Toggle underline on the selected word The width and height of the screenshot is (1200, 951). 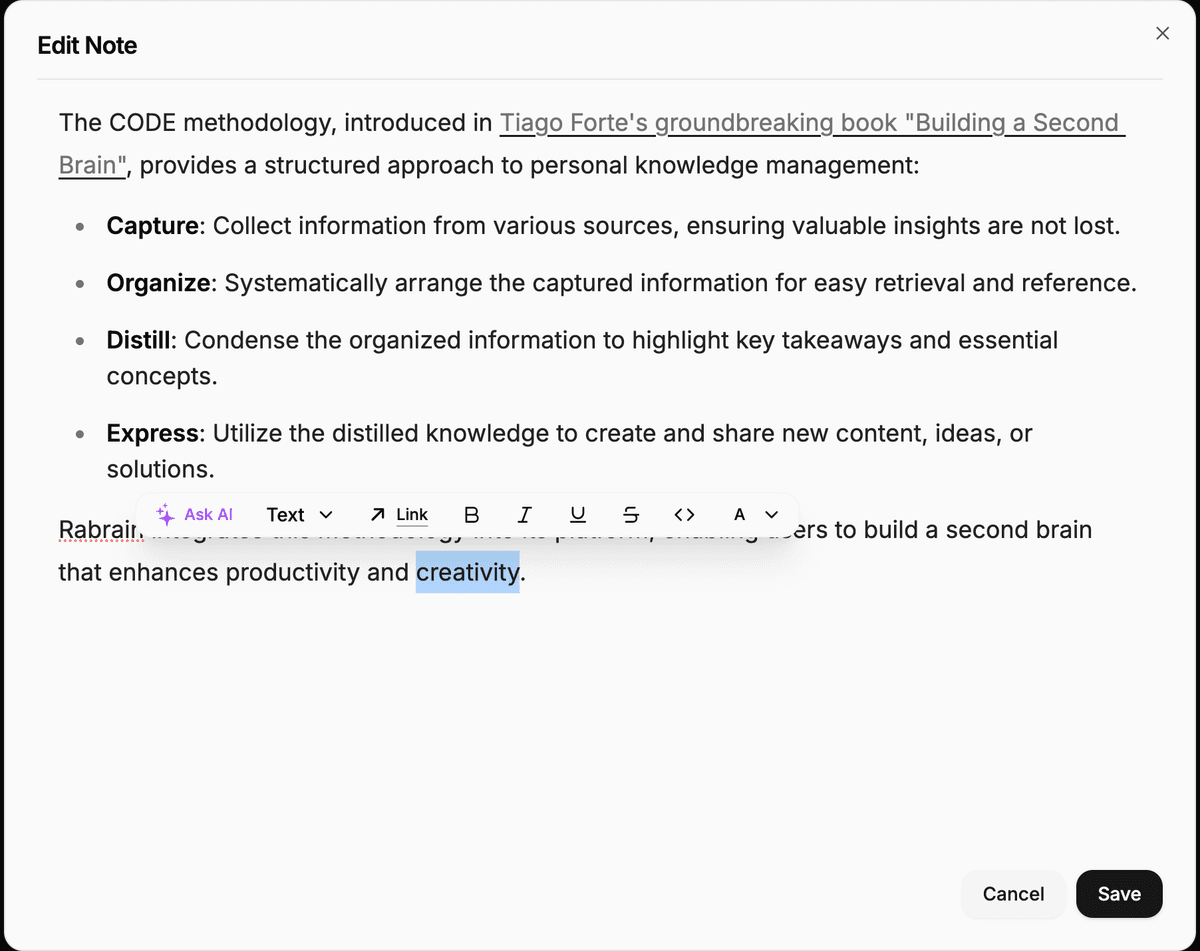coord(577,514)
